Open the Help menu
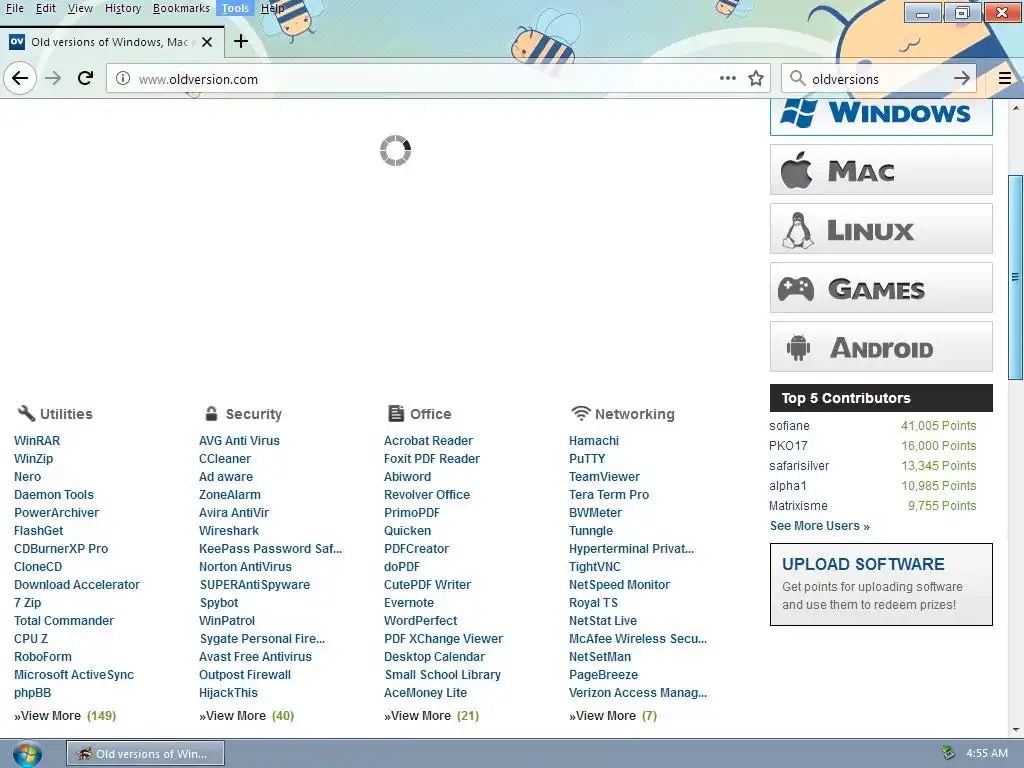The image size is (1024, 768). coord(272,8)
